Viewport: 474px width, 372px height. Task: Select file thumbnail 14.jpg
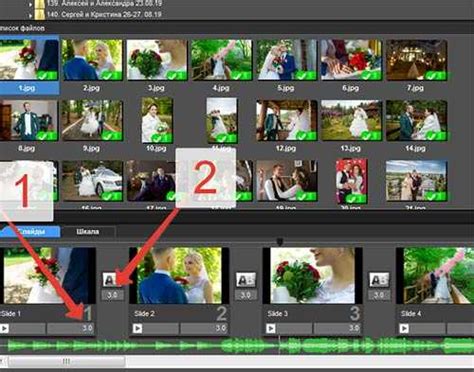coord(416,120)
